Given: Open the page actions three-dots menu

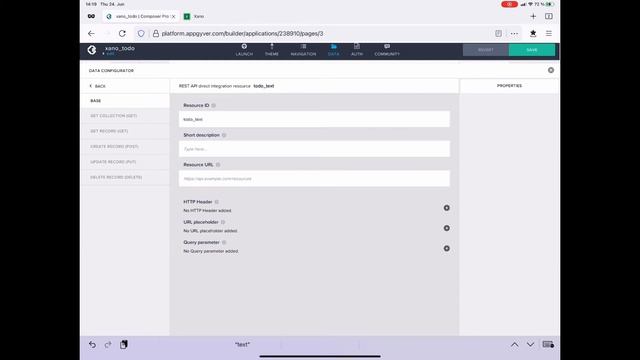Looking at the screenshot, I should tap(514, 33).
